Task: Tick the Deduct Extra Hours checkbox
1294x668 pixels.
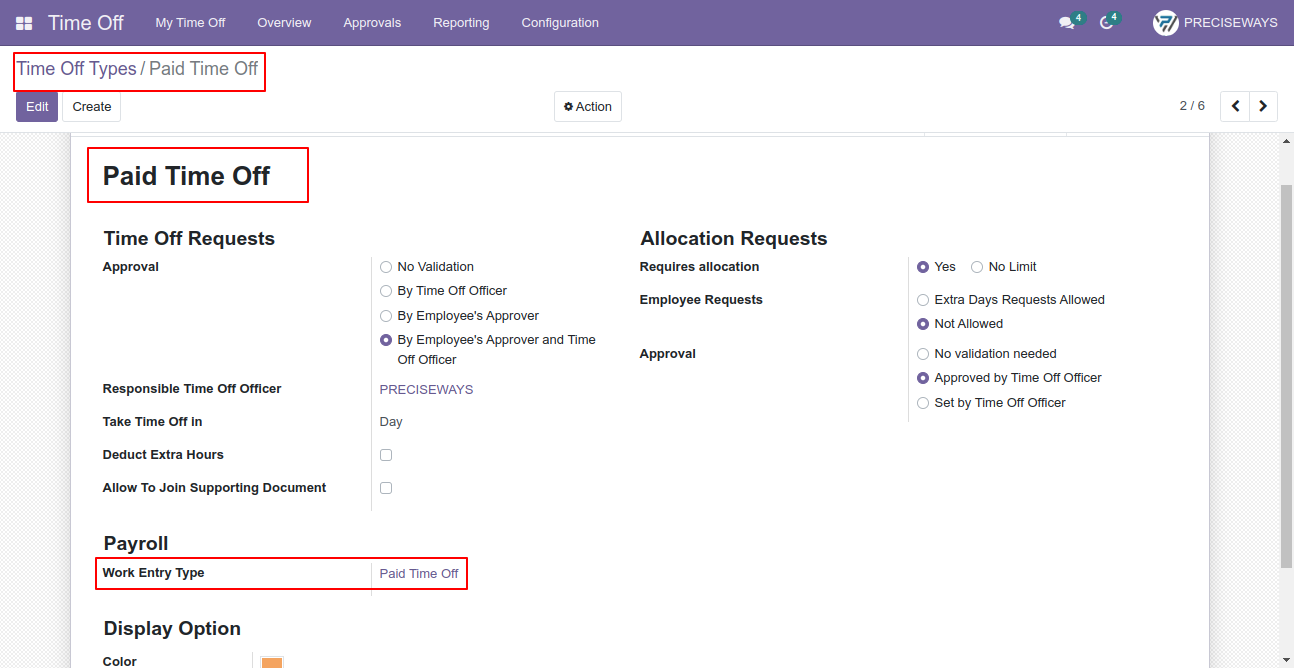Action: tap(386, 455)
